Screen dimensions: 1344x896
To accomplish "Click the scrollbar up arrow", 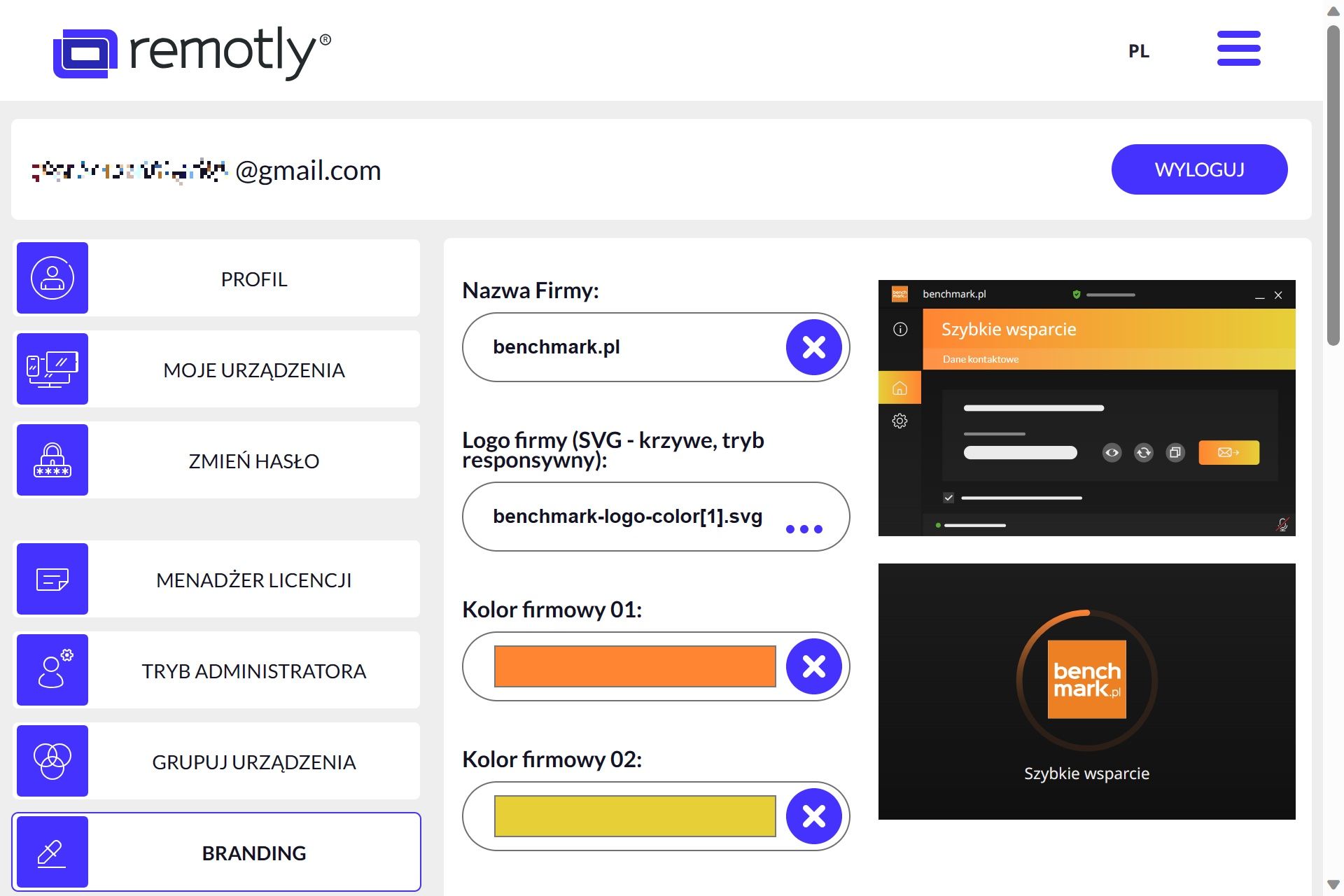I will click(x=1333, y=11).
